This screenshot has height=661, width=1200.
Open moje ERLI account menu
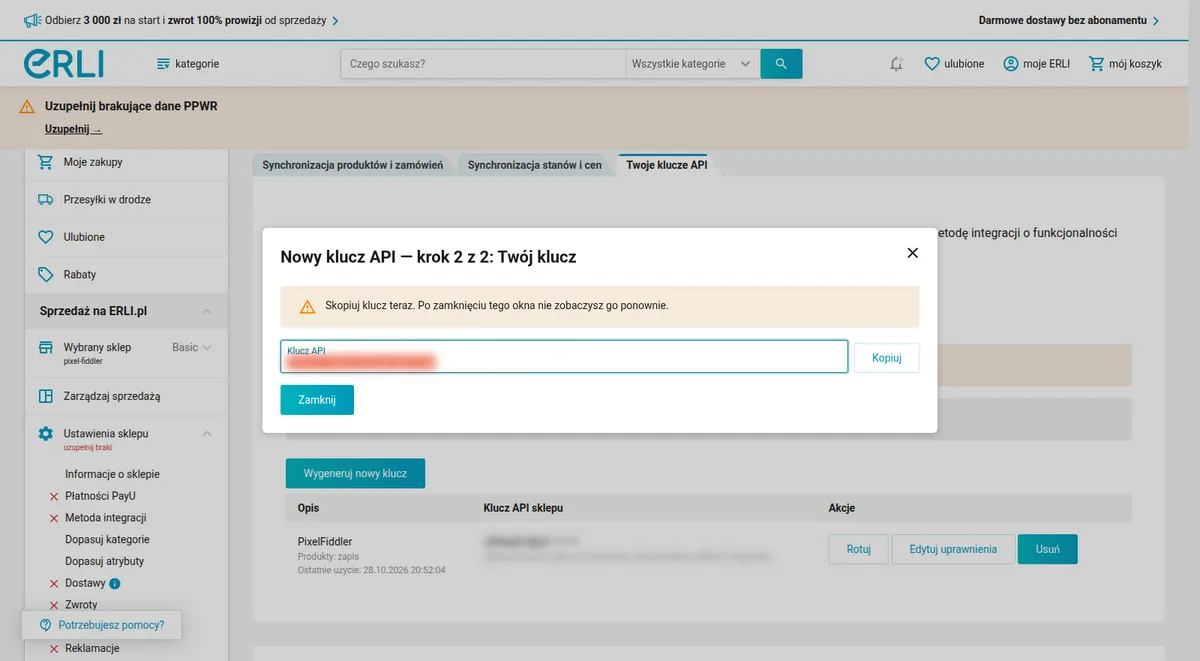(1036, 64)
